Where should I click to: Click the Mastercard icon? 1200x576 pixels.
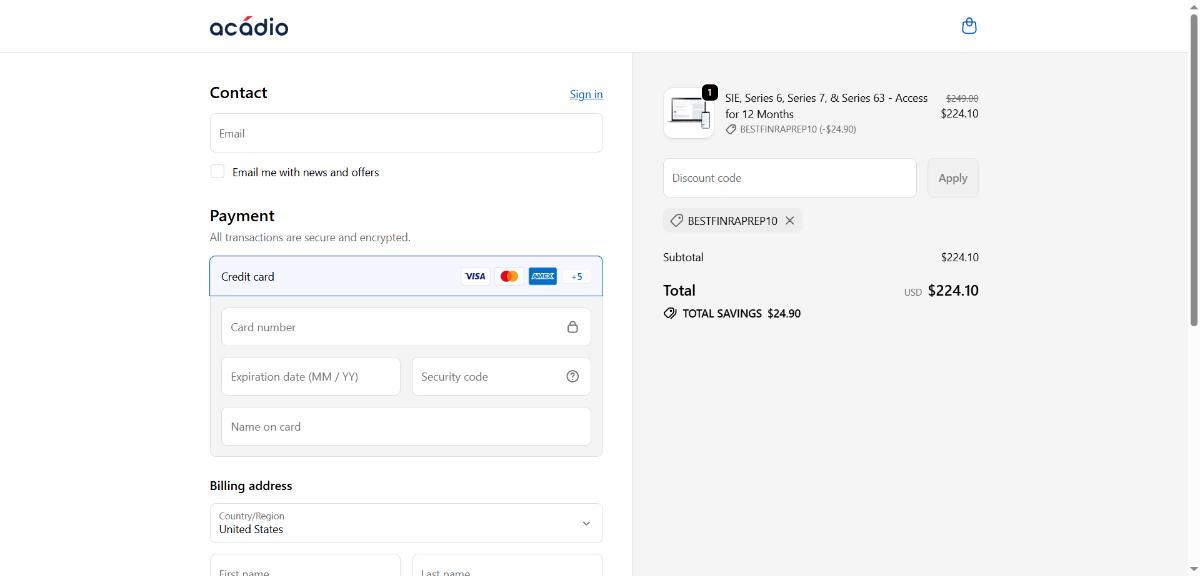[x=509, y=276]
